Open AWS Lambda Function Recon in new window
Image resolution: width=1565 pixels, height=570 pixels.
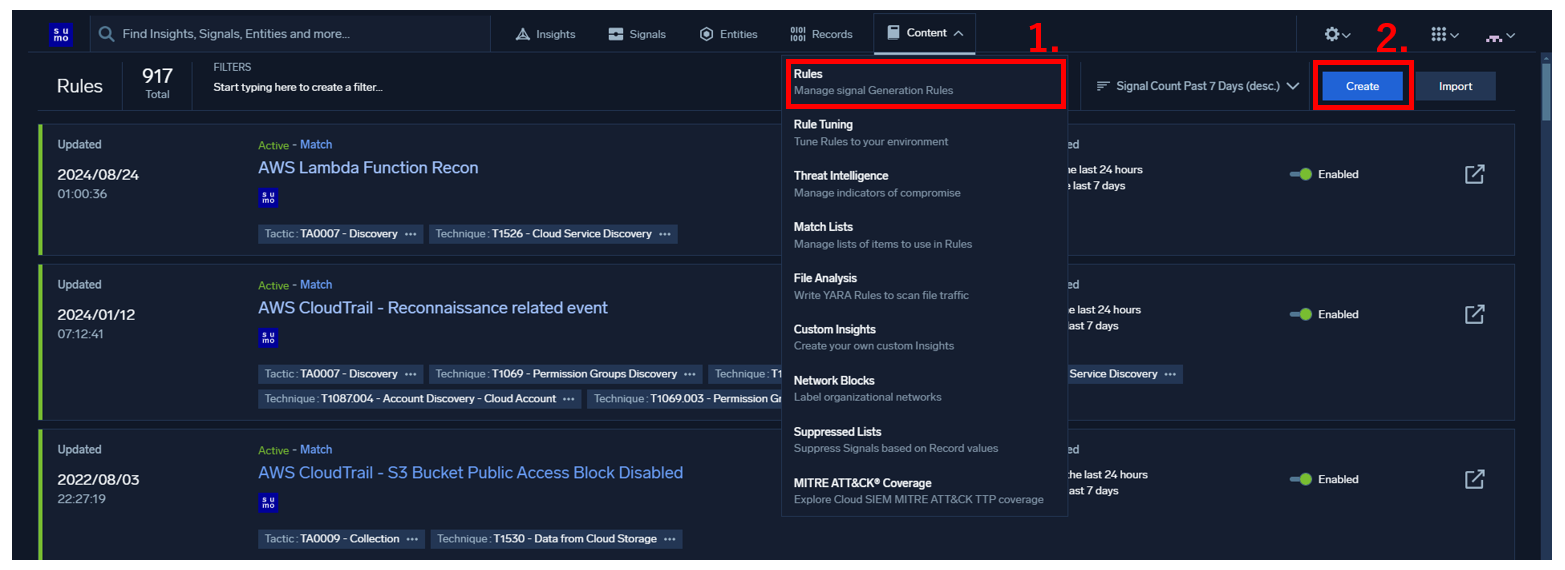tap(1474, 174)
